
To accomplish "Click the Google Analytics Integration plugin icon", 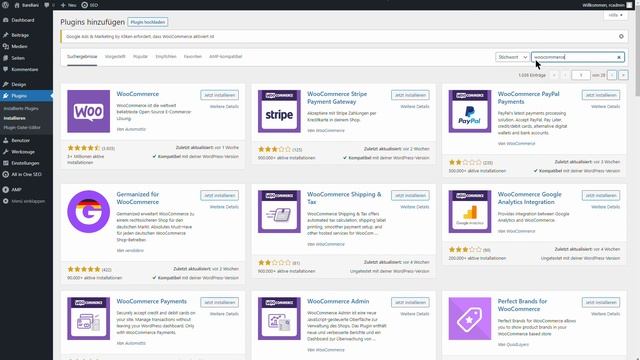I will click(470, 211).
